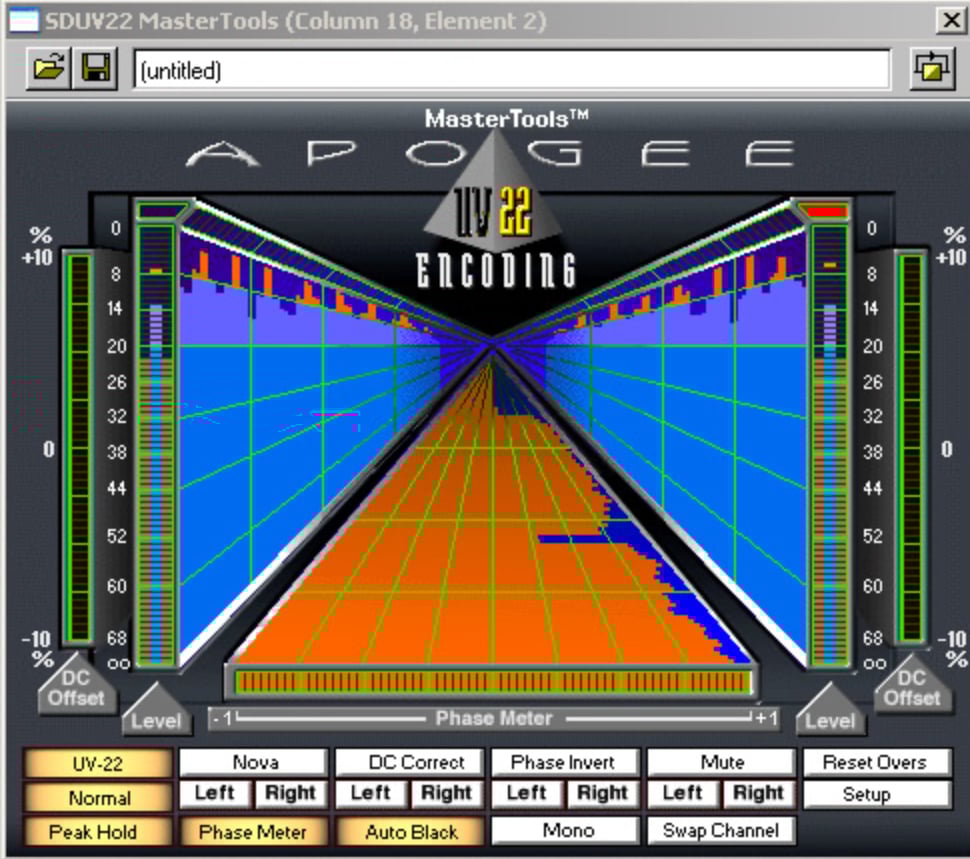
Task: Click the Phase Meter scale label
Action: [x=494, y=719]
